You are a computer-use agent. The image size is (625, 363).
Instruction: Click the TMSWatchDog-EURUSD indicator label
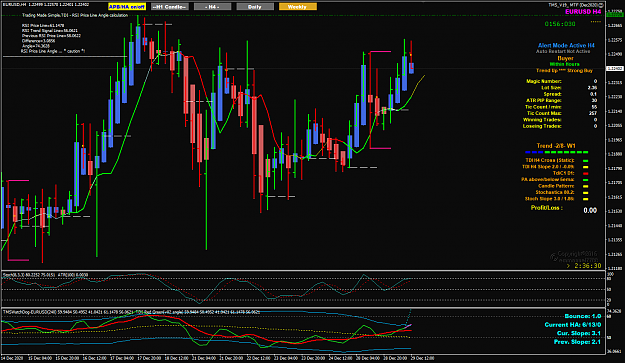tap(132, 312)
